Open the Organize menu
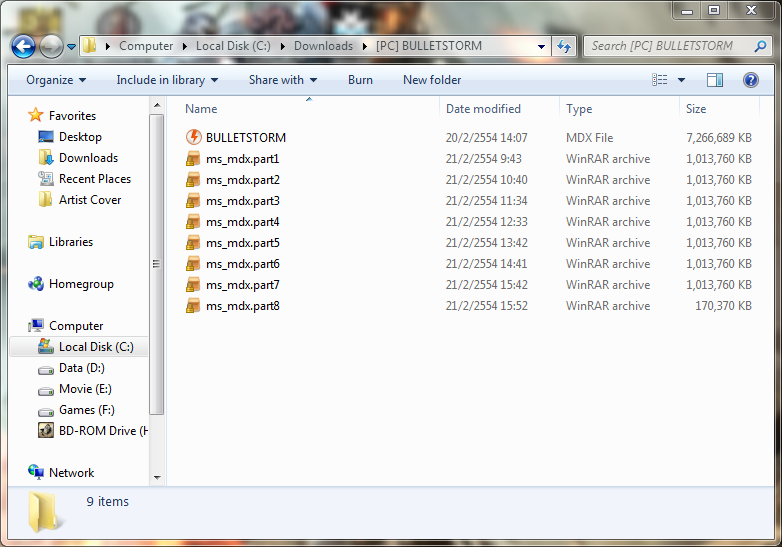The height and width of the screenshot is (547, 782). (56, 80)
